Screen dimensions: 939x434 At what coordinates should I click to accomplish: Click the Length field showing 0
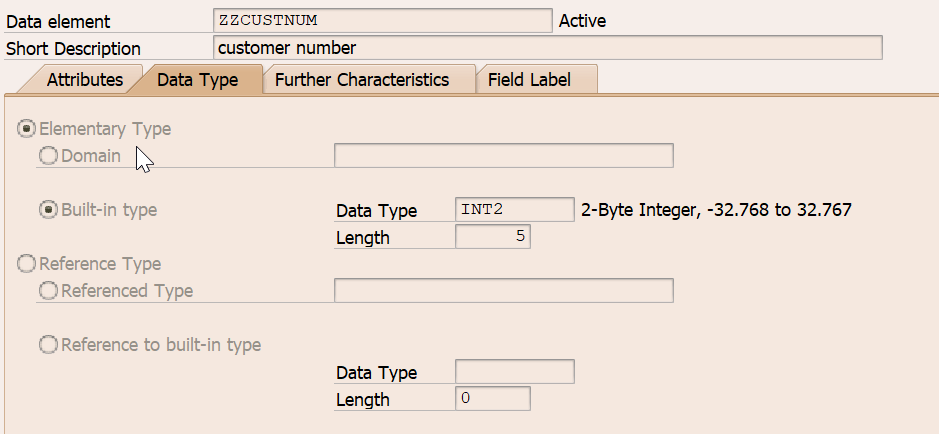point(492,399)
